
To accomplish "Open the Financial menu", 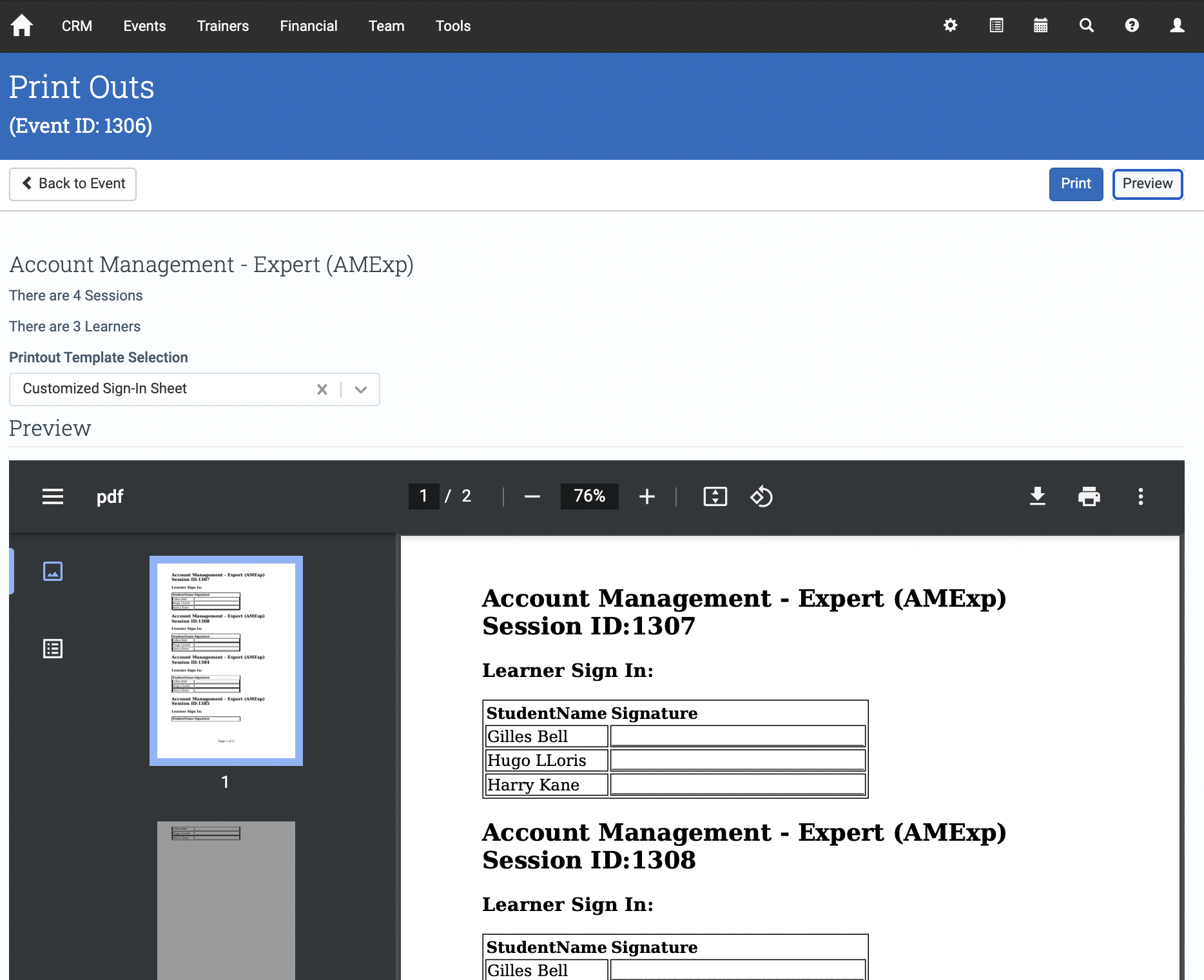I will (309, 26).
